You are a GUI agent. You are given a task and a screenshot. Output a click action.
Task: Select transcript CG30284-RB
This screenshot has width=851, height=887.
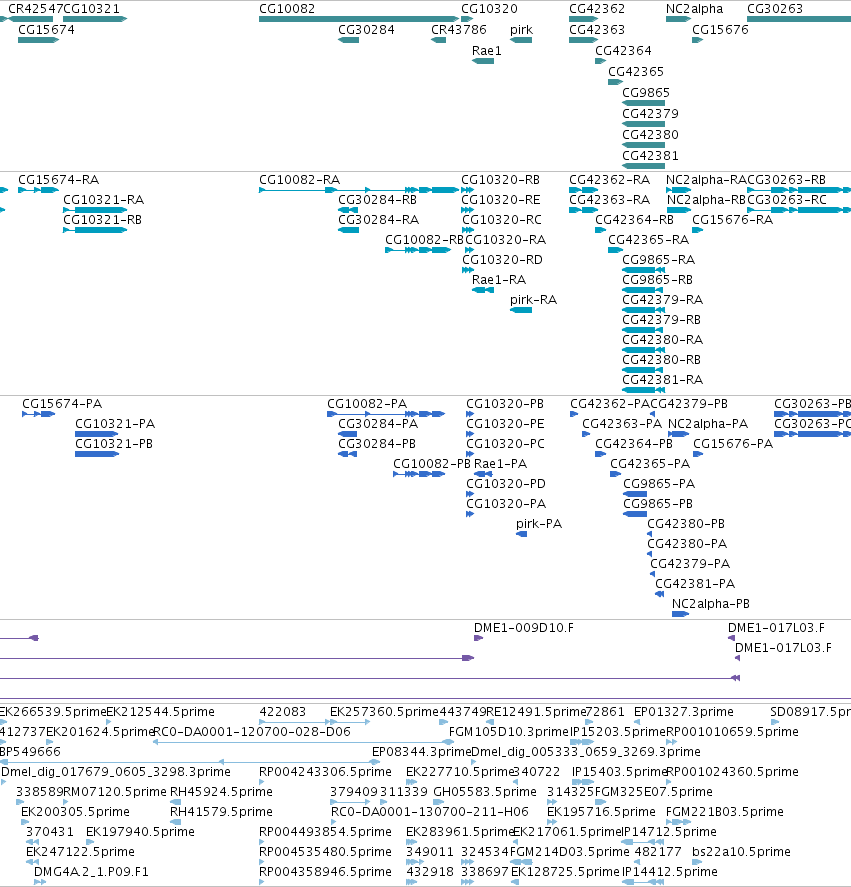pos(349,210)
